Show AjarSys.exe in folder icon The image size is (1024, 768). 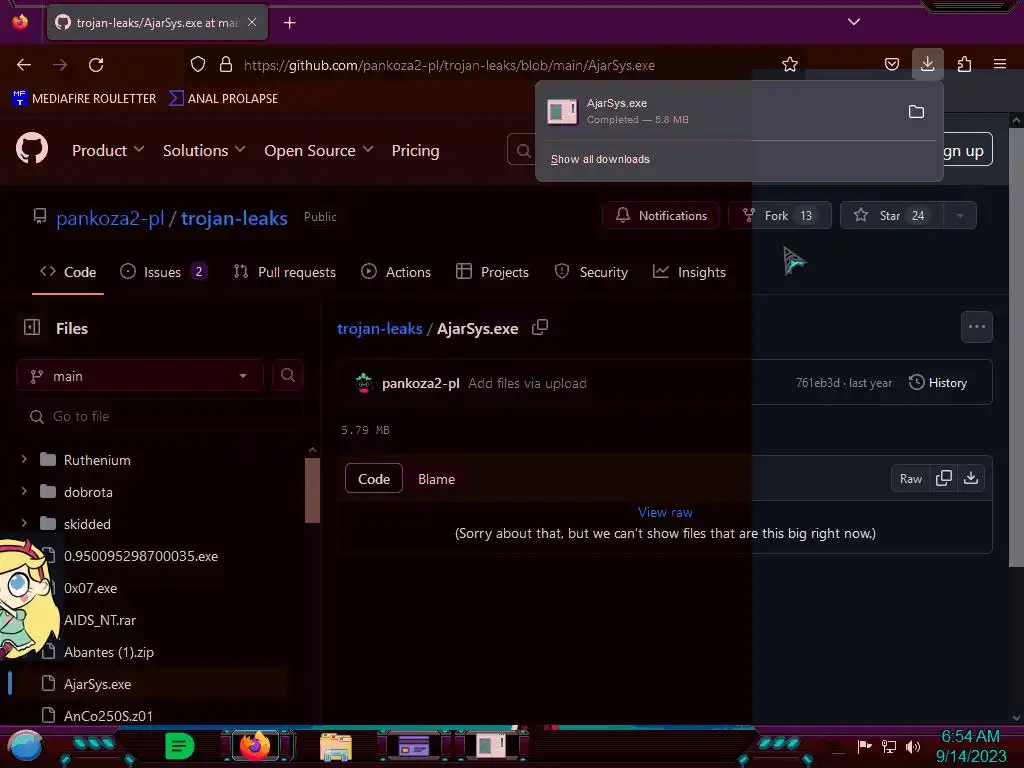tap(916, 112)
